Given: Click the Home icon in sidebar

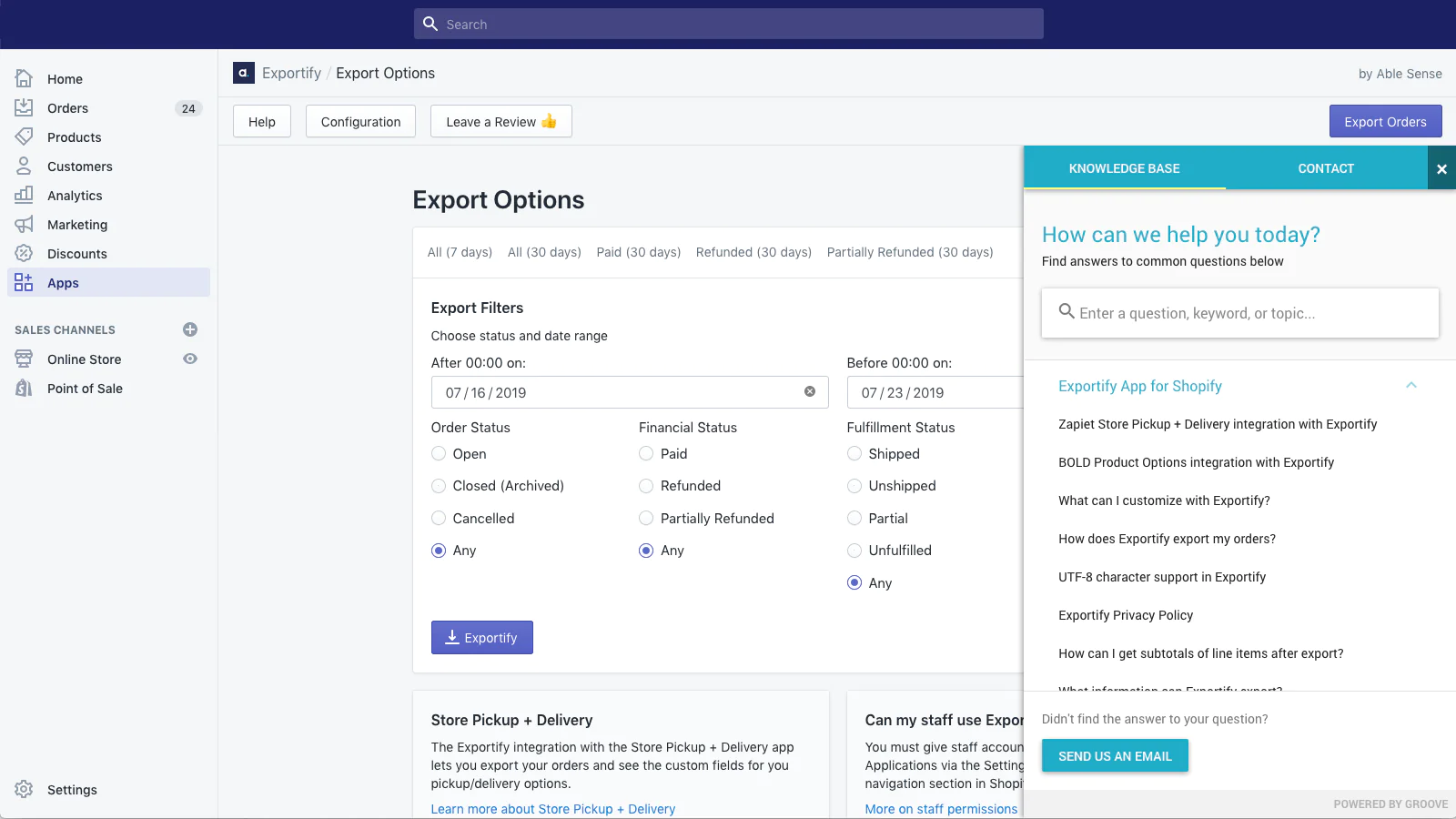Looking at the screenshot, I should coord(25,79).
